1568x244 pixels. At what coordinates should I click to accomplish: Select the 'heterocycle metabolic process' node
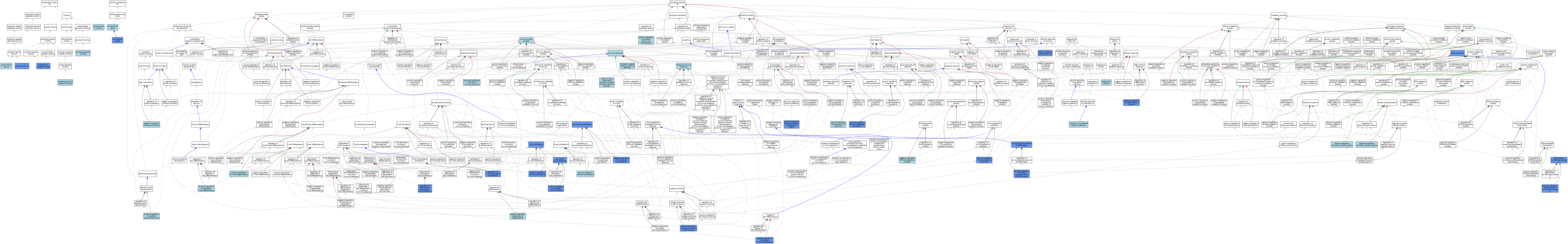coord(1314,40)
